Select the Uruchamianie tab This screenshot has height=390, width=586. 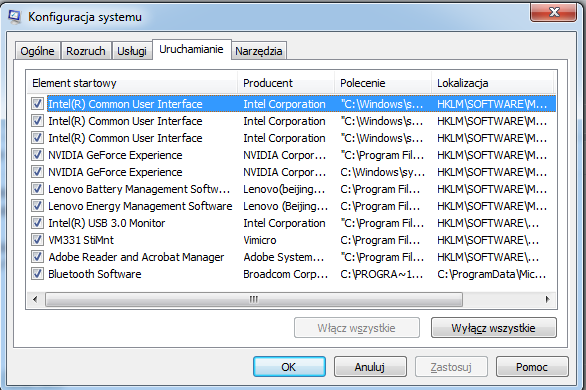coord(191,49)
